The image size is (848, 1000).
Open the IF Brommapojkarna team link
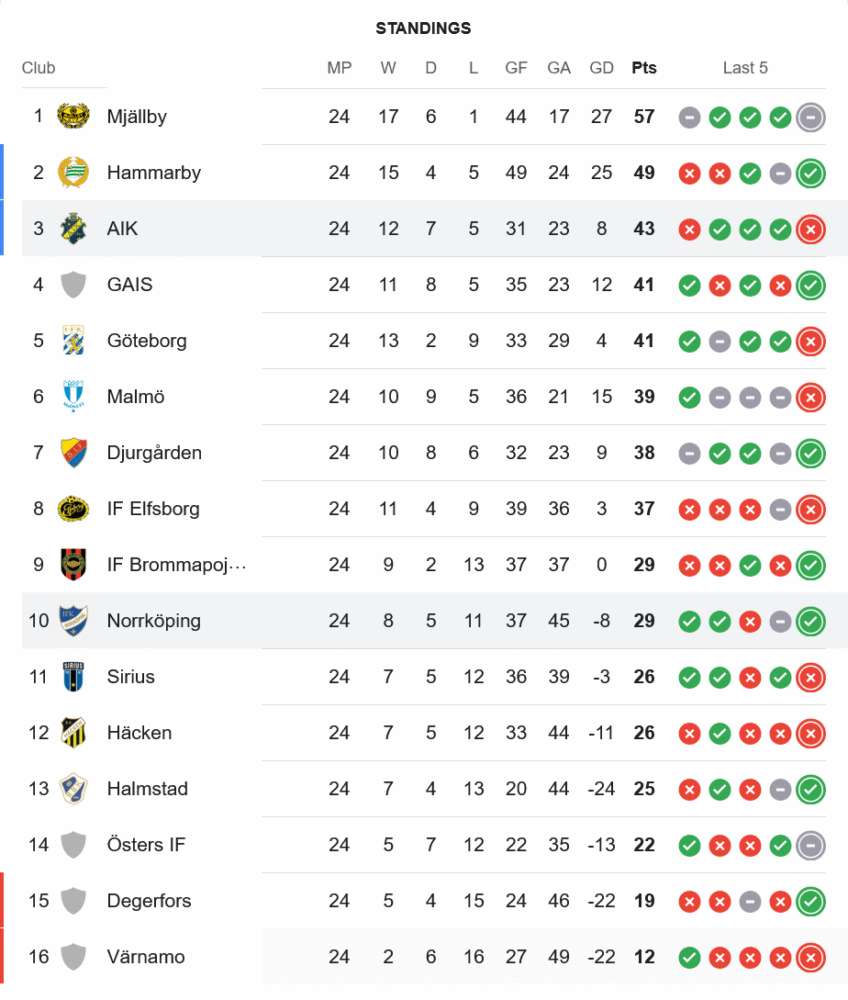pos(176,565)
